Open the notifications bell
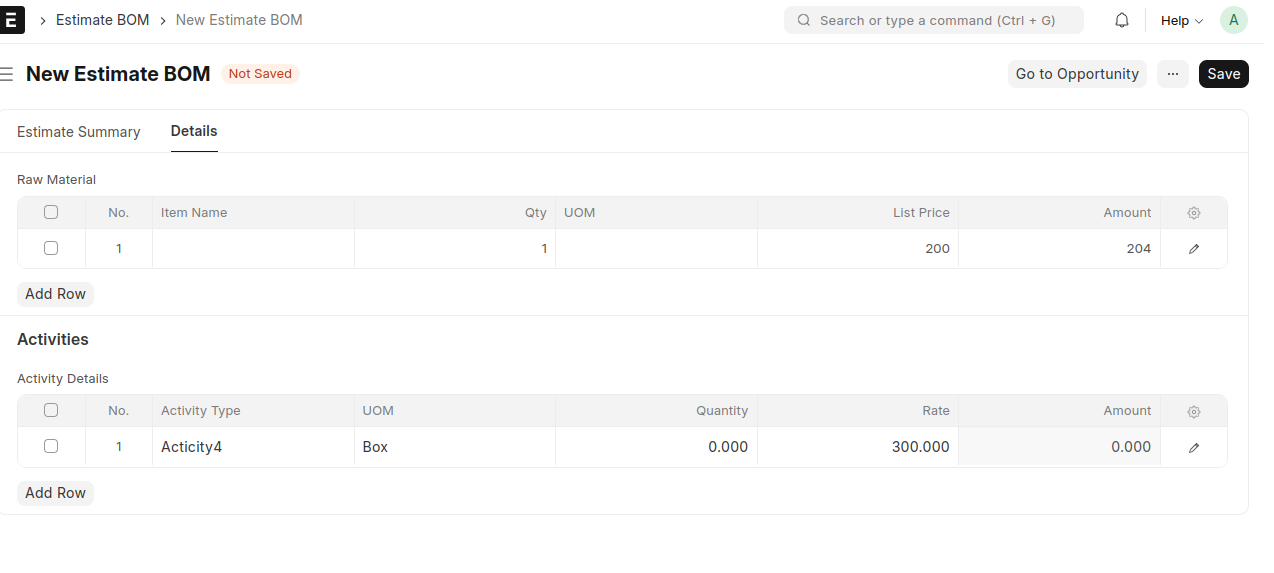The height and width of the screenshot is (573, 1274). [1122, 20]
